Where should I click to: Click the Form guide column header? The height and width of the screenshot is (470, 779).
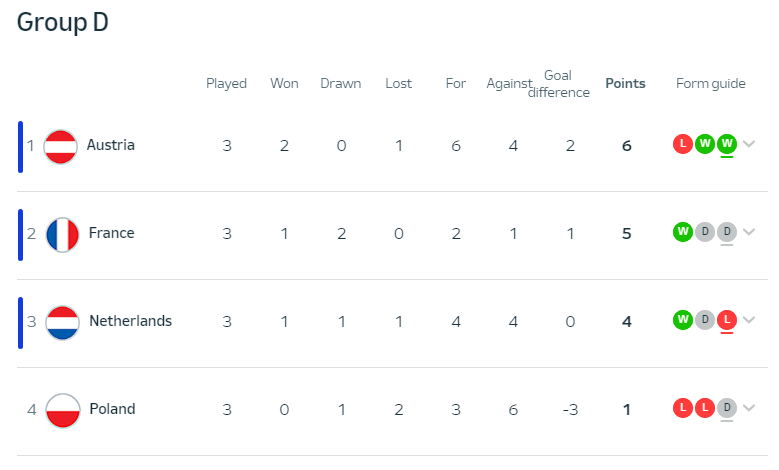(x=710, y=83)
